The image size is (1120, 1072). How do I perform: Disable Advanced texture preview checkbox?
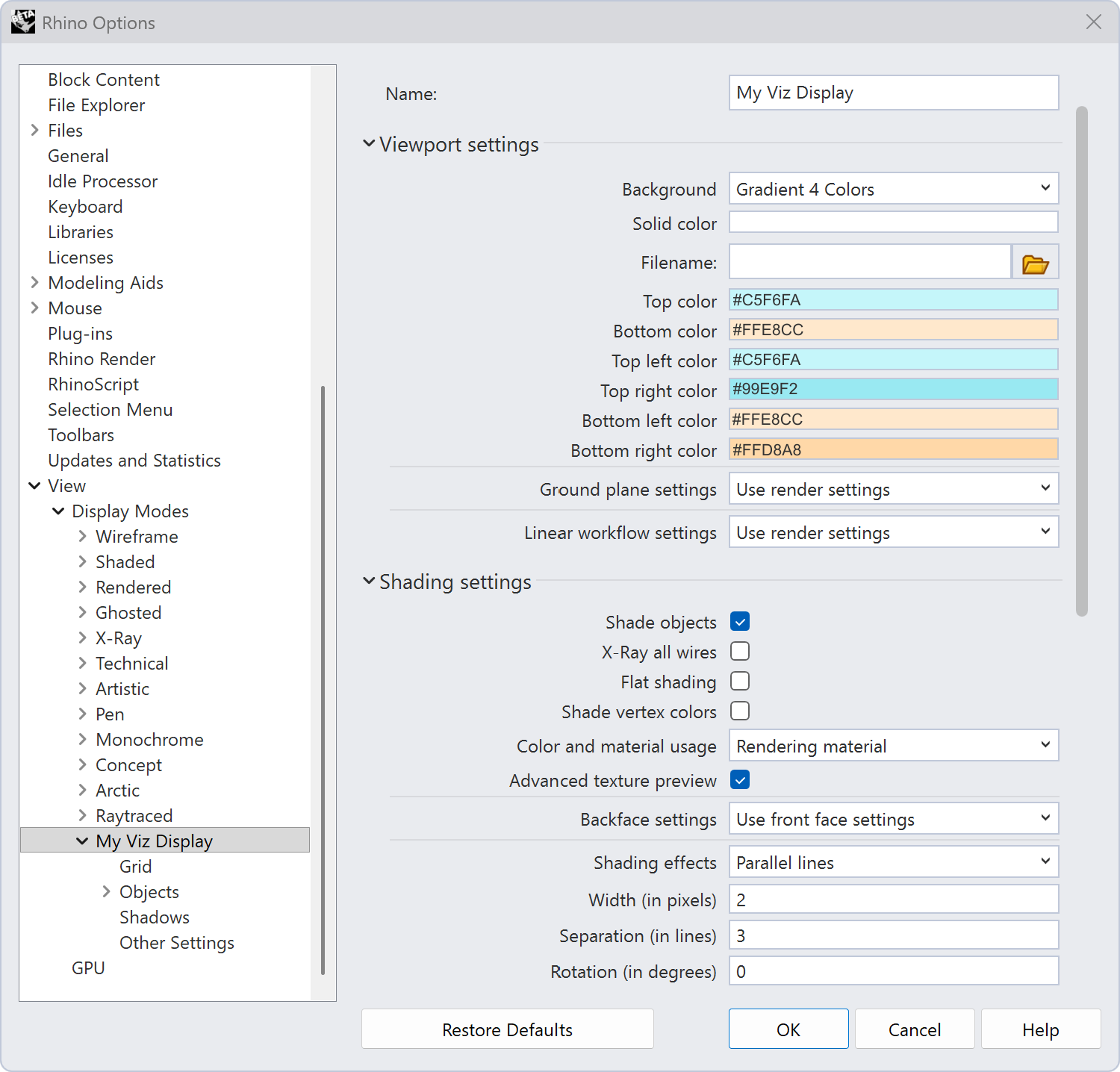pos(740,779)
